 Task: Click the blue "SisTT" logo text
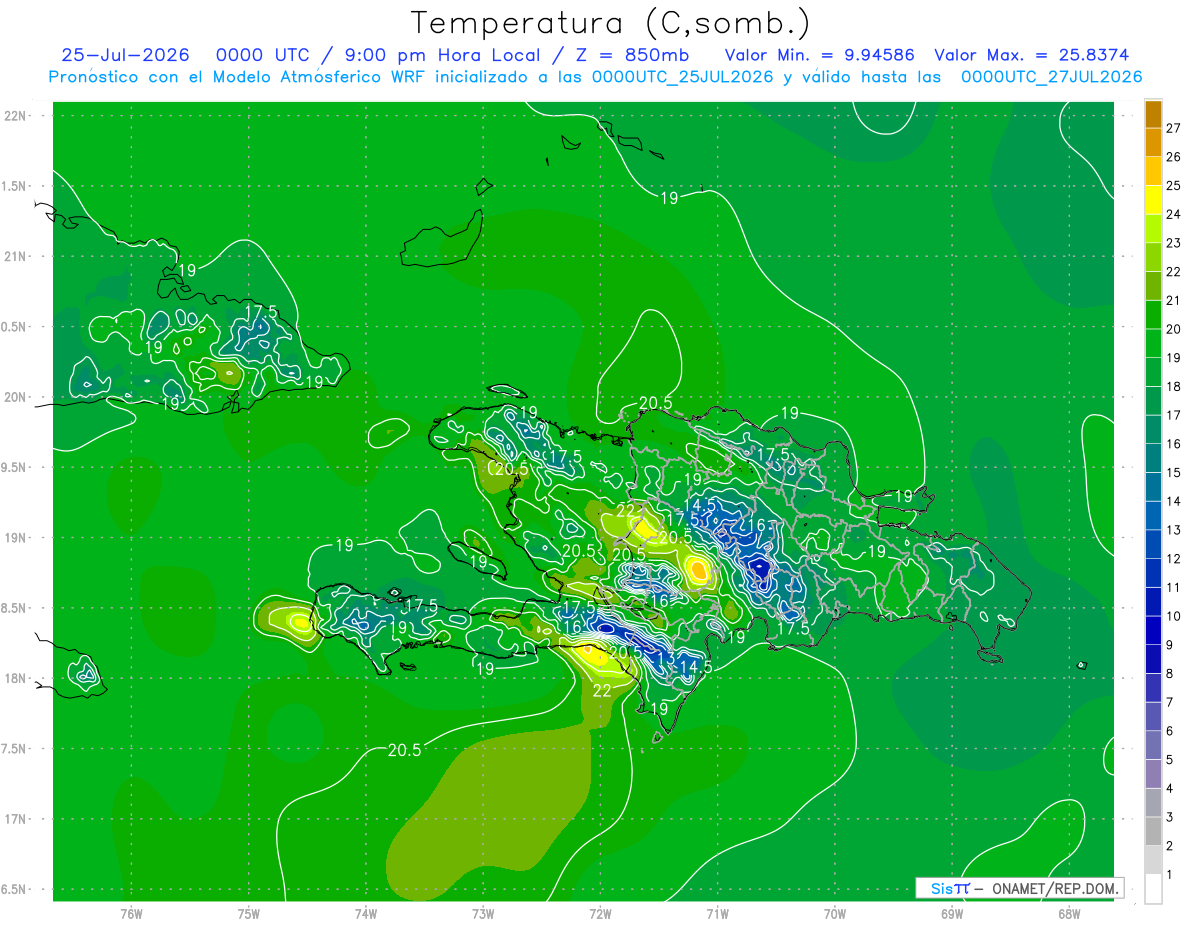pyautogui.click(x=949, y=888)
